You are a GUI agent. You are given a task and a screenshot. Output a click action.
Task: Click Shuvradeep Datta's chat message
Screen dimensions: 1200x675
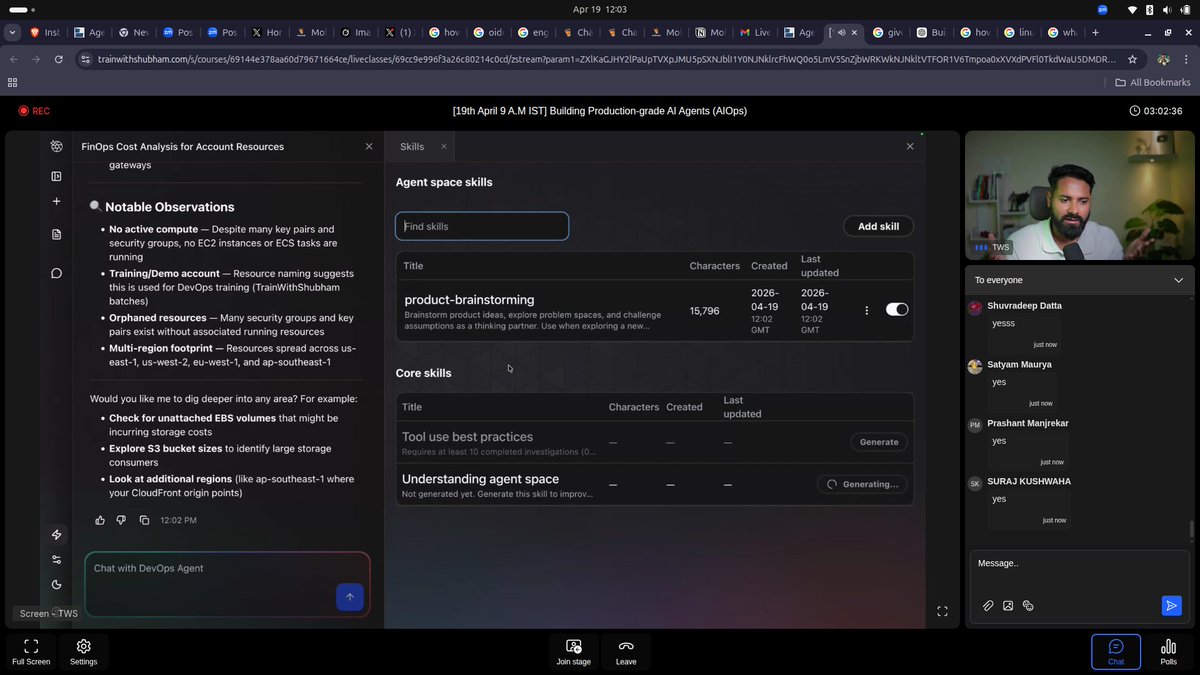click(x=1003, y=324)
